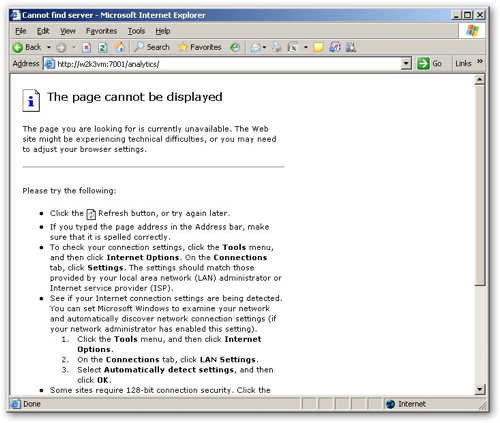Open the Search pane button
Screen dimensions: 500x423
152,47
